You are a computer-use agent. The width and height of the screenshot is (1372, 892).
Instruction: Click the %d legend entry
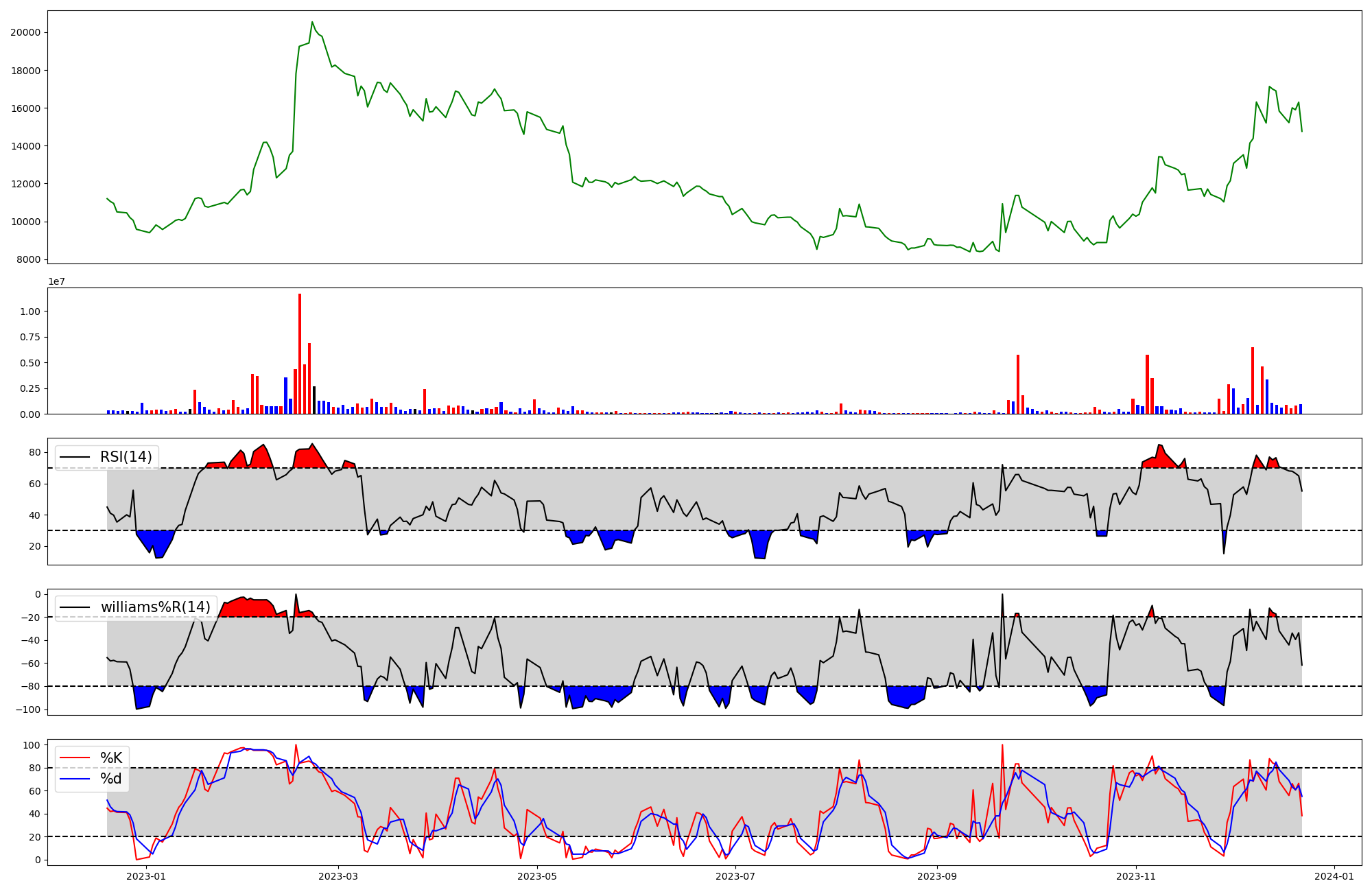pos(111,779)
